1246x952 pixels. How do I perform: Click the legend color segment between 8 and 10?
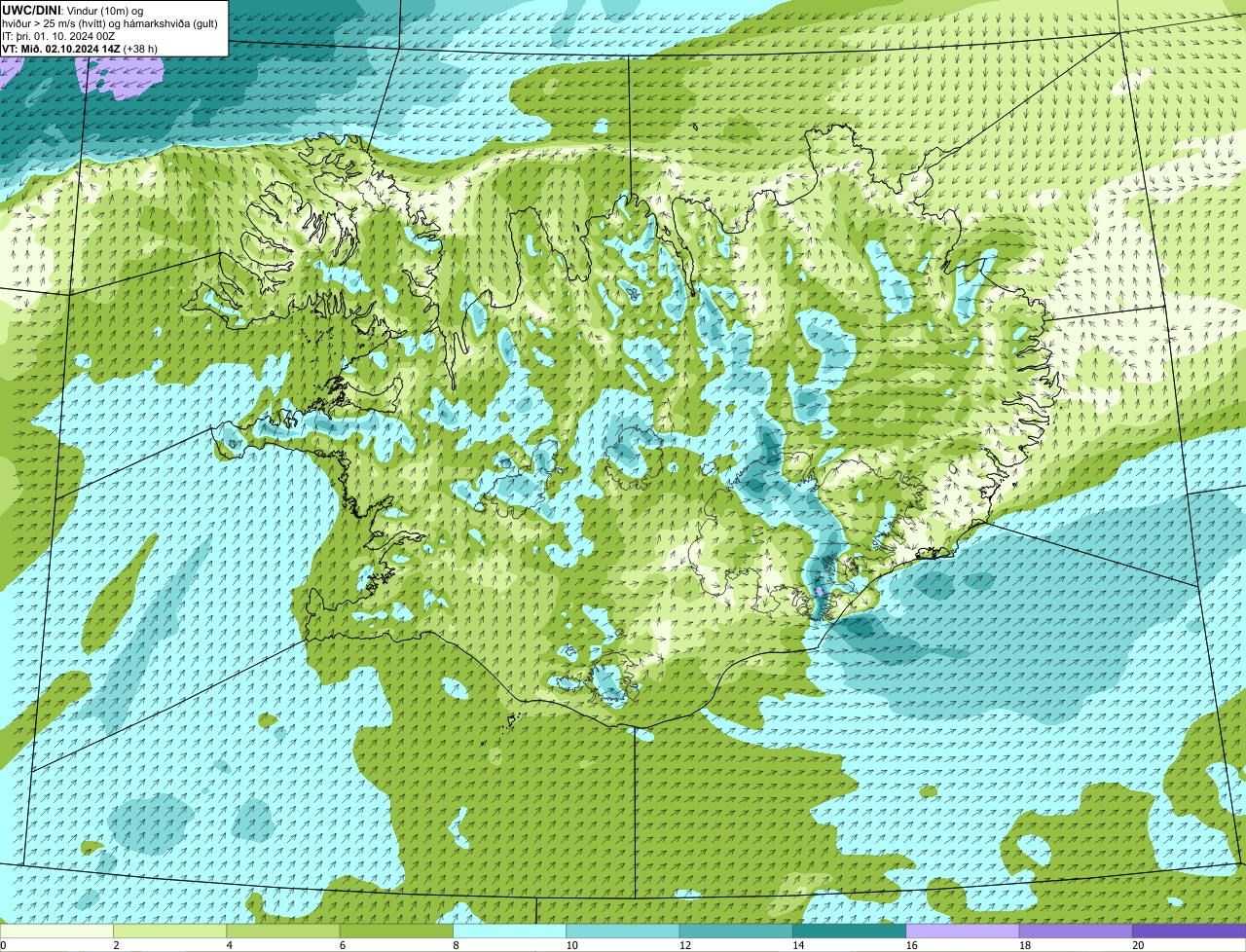(x=509, y=931)
